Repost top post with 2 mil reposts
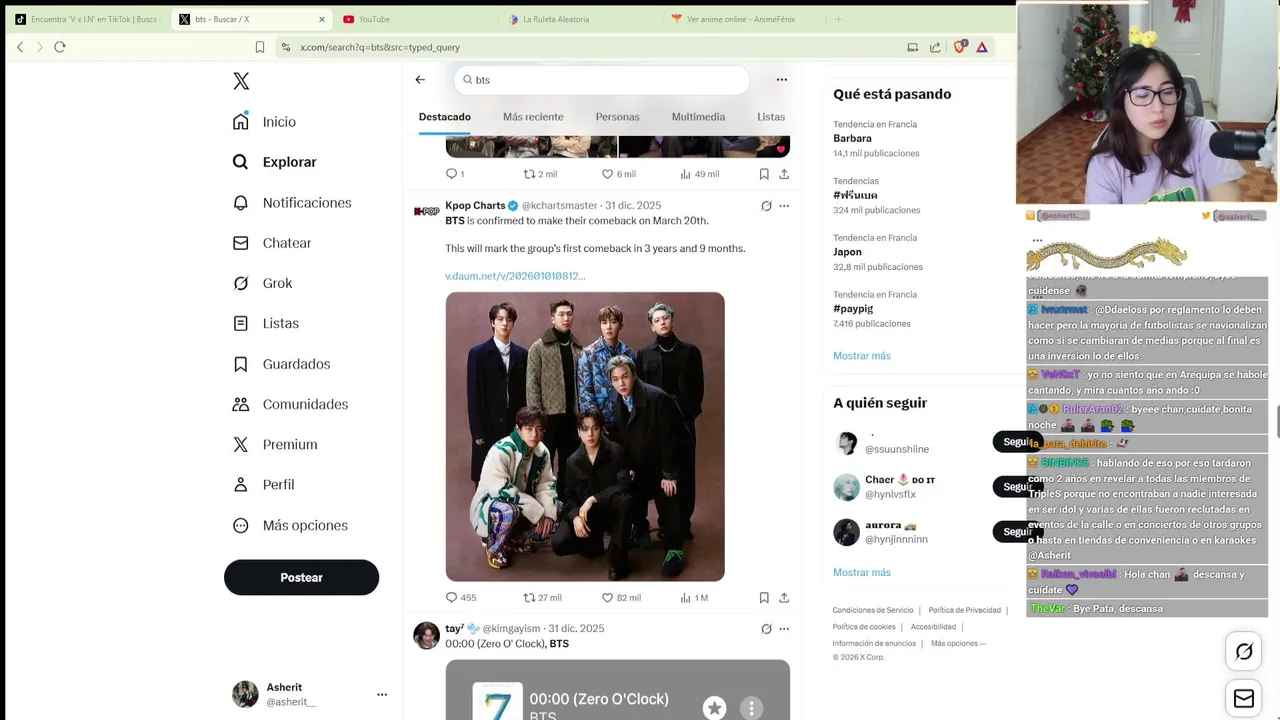 (x=540, y=174)
